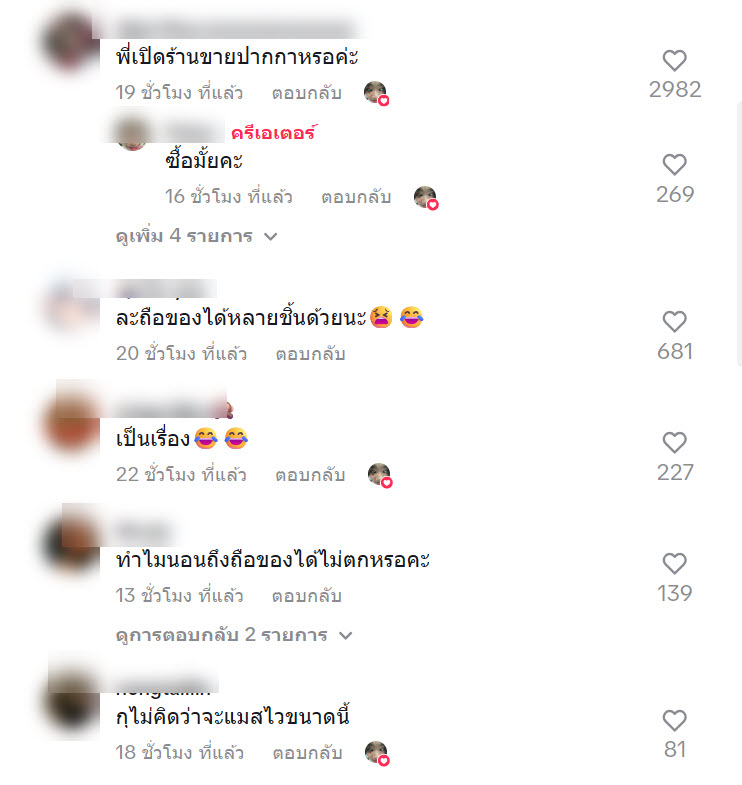Open the top commenter's profile avatar
742x785 pixels.
coord(70,42)
